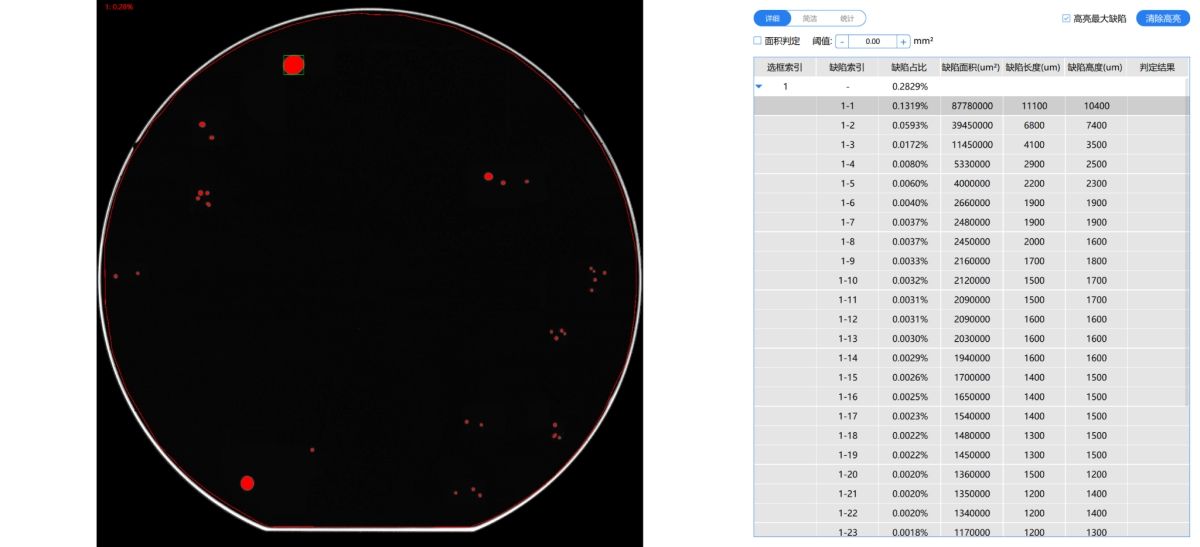This screenshot has height=547, width=1200.
Task: Click the largest highlighted defect at top
Action: (293, 65)
